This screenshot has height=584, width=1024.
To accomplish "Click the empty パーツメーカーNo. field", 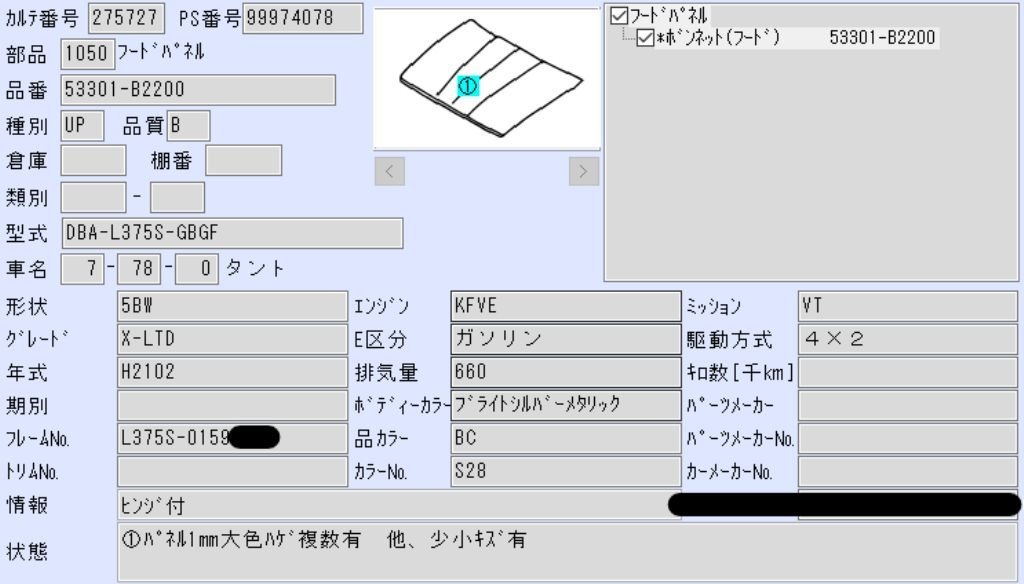I will [x=908, y=438].
